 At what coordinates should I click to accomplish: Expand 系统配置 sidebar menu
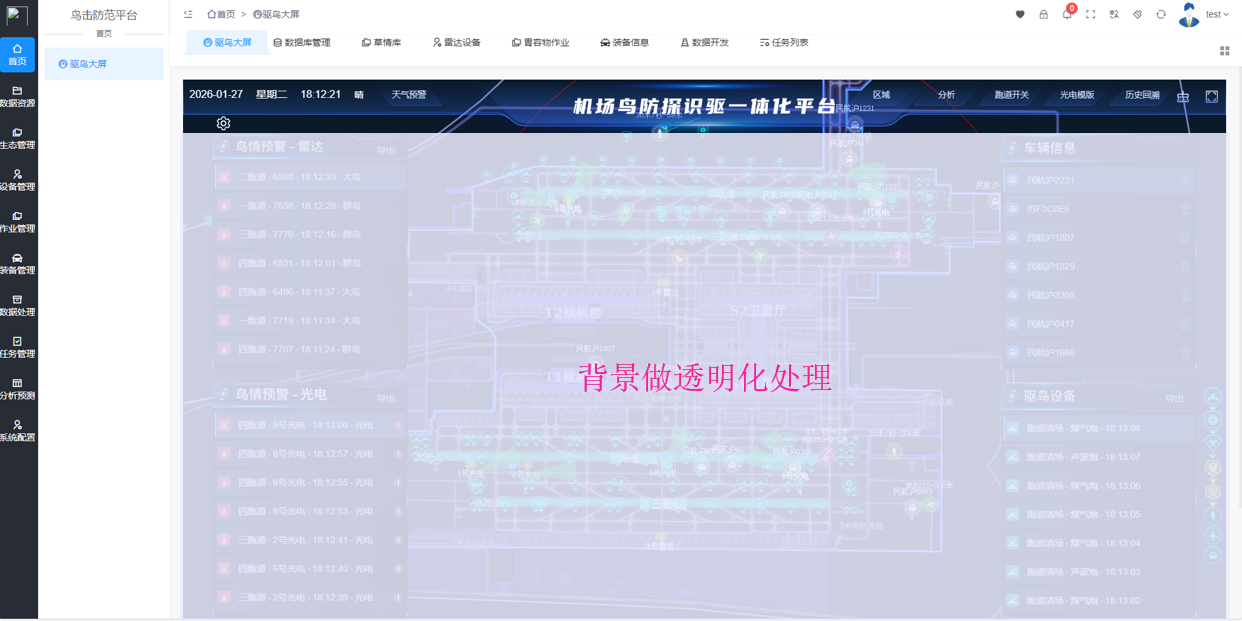pos(17,431)
